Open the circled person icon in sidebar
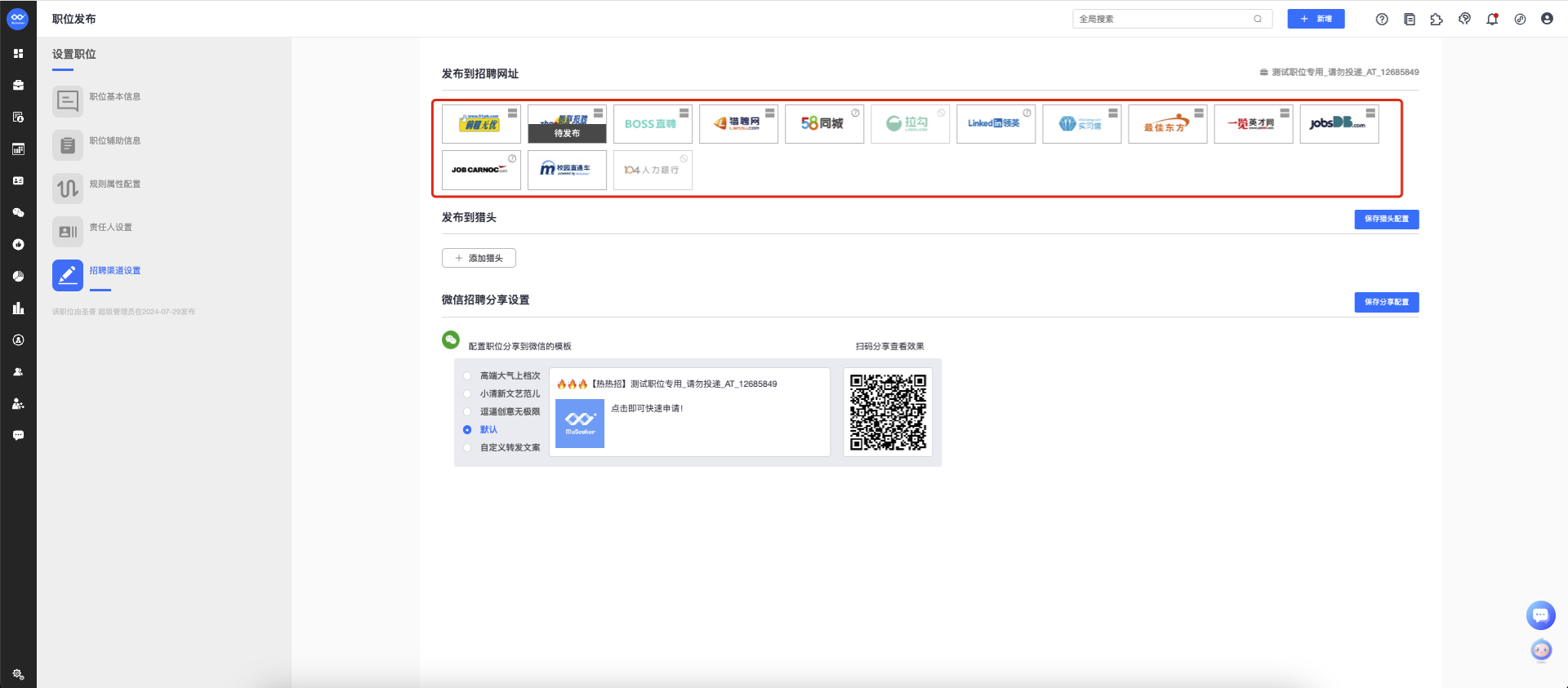The image size is (1568, 688). 18,340
